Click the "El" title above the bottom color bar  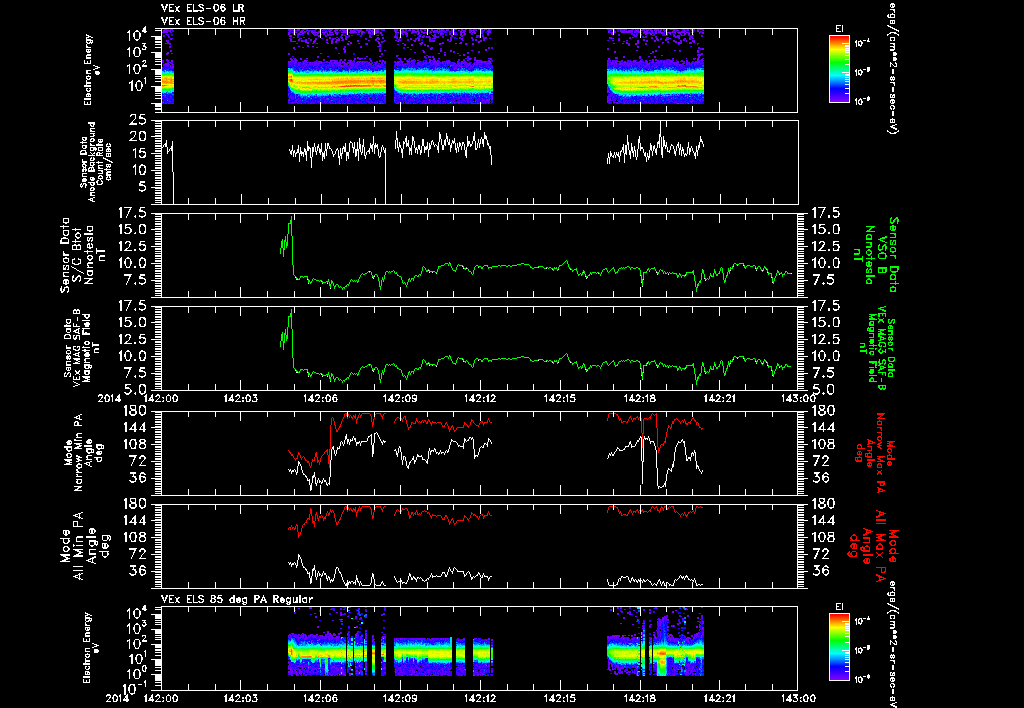click(x=839, y=607)
